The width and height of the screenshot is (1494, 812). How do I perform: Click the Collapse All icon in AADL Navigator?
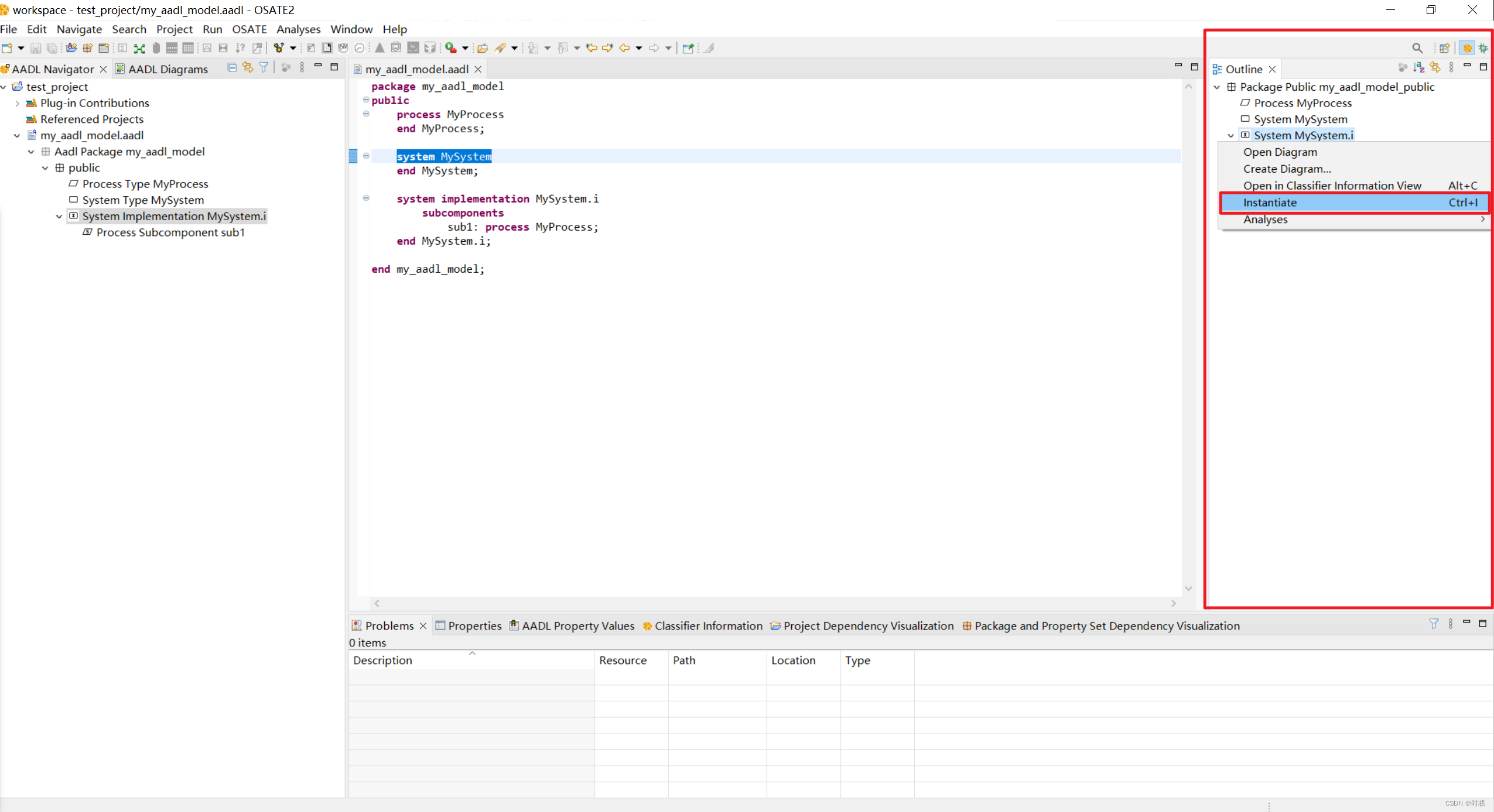232,68
